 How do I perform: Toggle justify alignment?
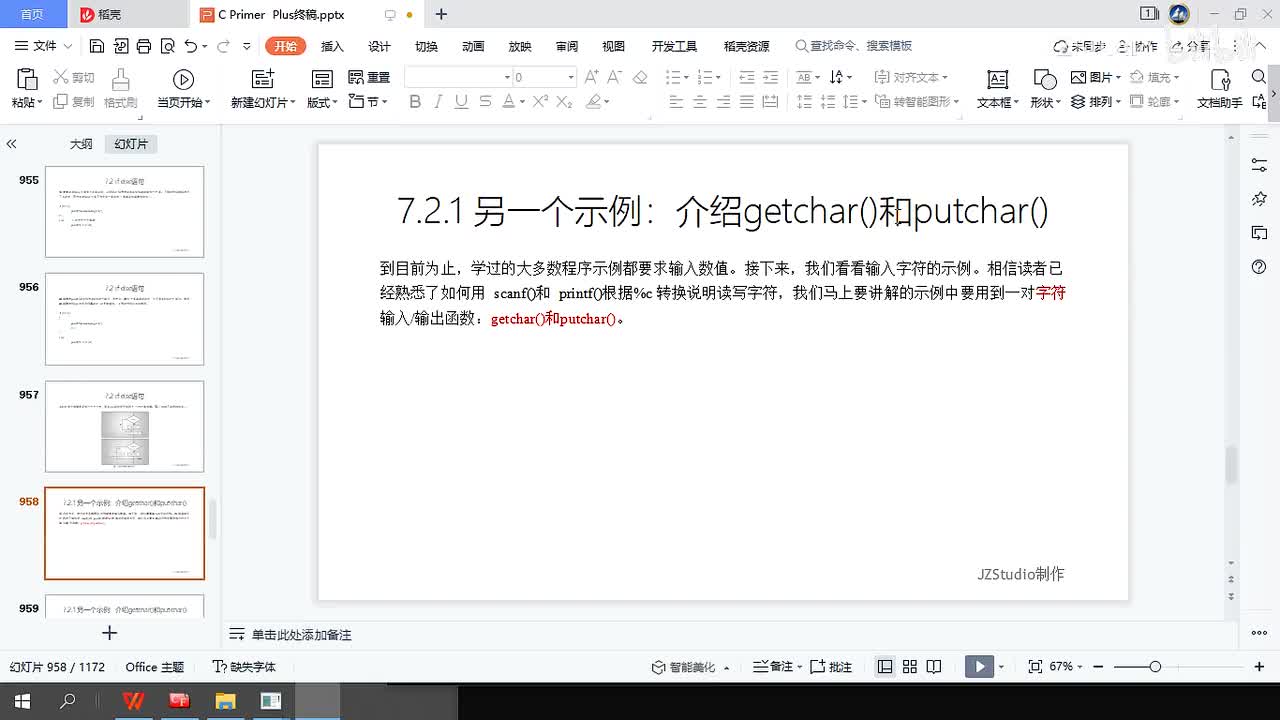pyautogui.click(x=747, y=101)
